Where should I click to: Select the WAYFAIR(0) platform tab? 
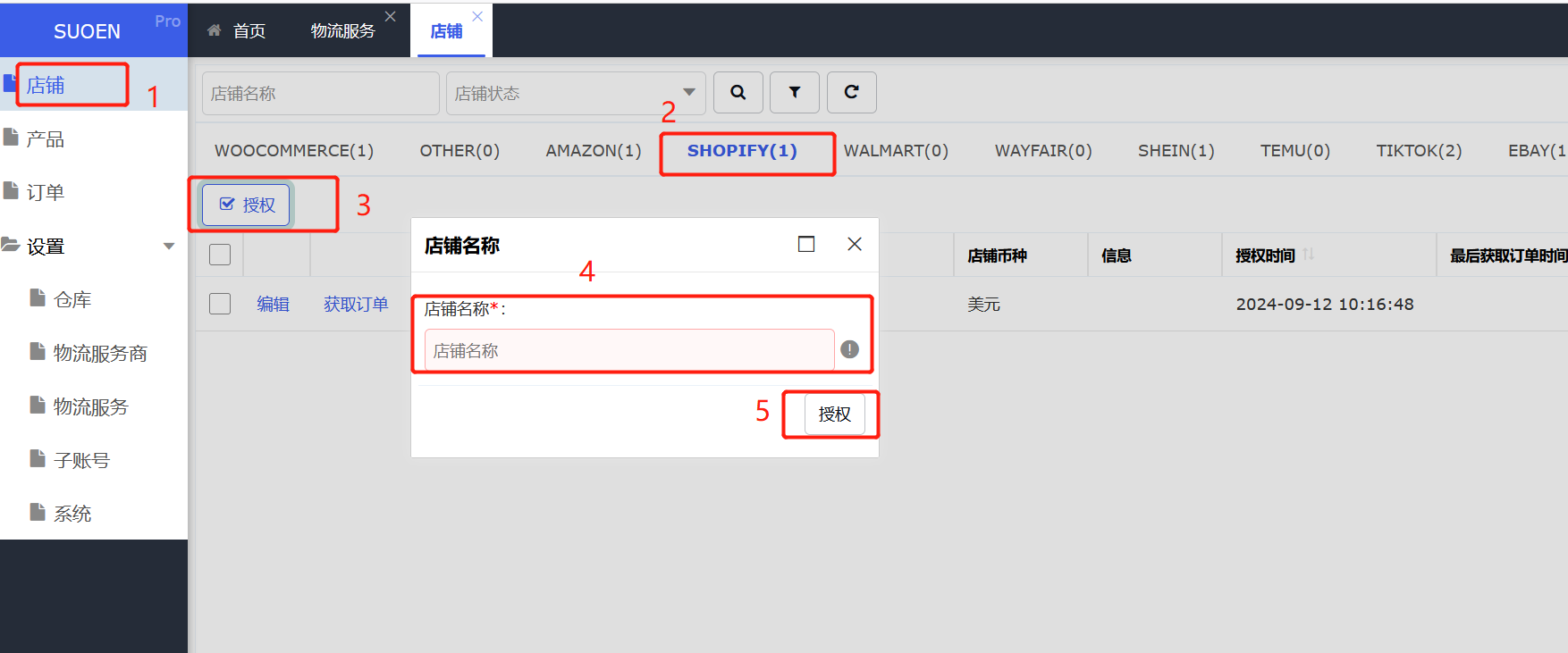[x=1043, y=151]
